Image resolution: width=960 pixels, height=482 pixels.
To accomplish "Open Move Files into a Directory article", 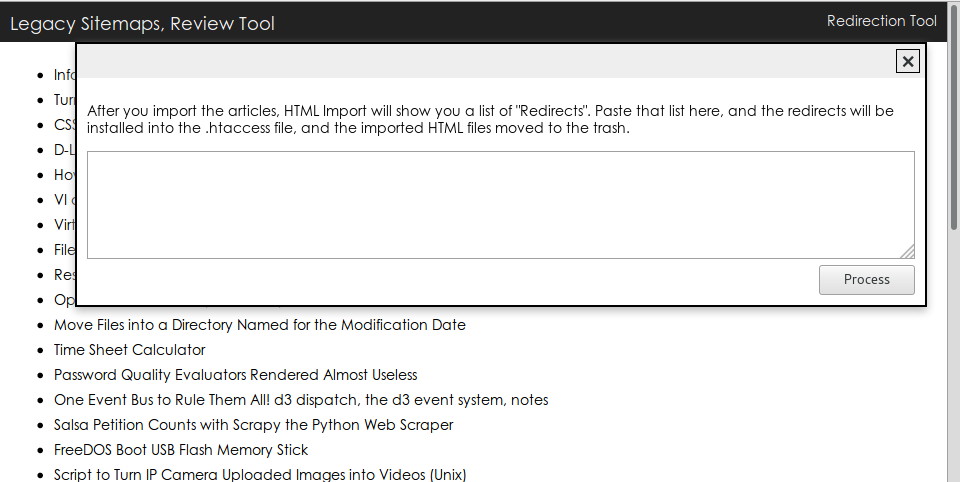I will [260, 325].
